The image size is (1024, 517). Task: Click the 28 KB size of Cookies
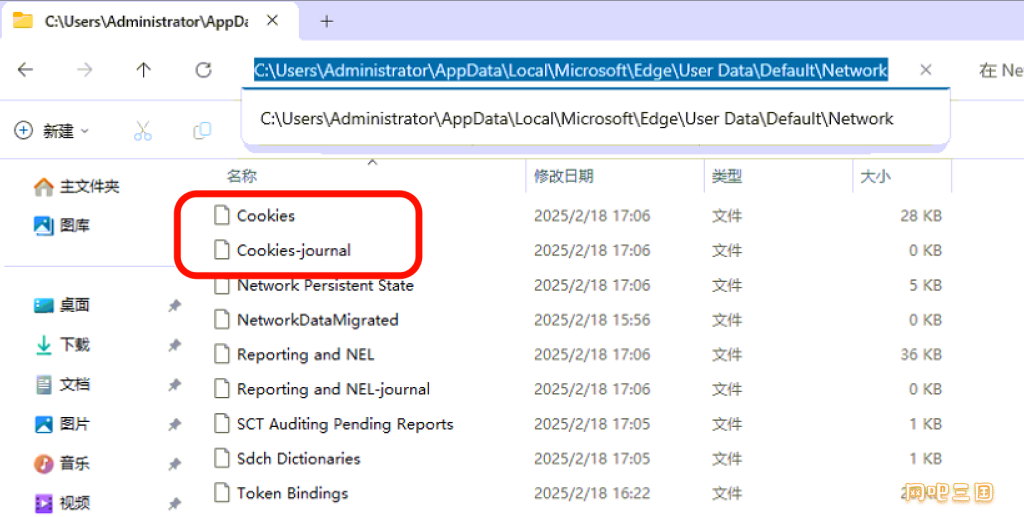921,215
